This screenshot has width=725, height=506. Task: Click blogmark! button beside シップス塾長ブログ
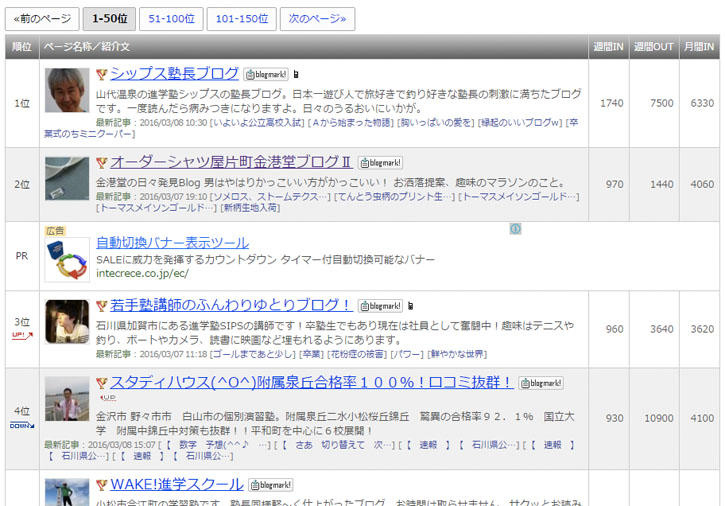click(267, 74)
